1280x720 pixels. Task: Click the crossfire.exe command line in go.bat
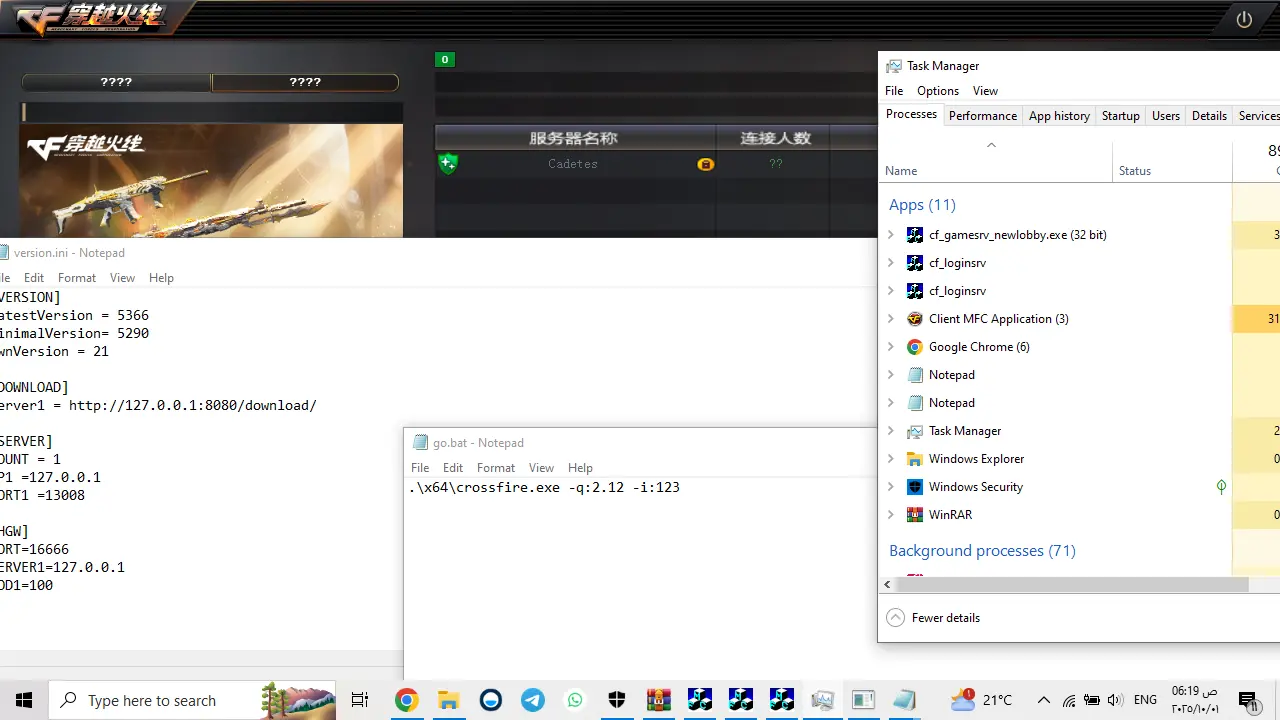coord(544,488)
